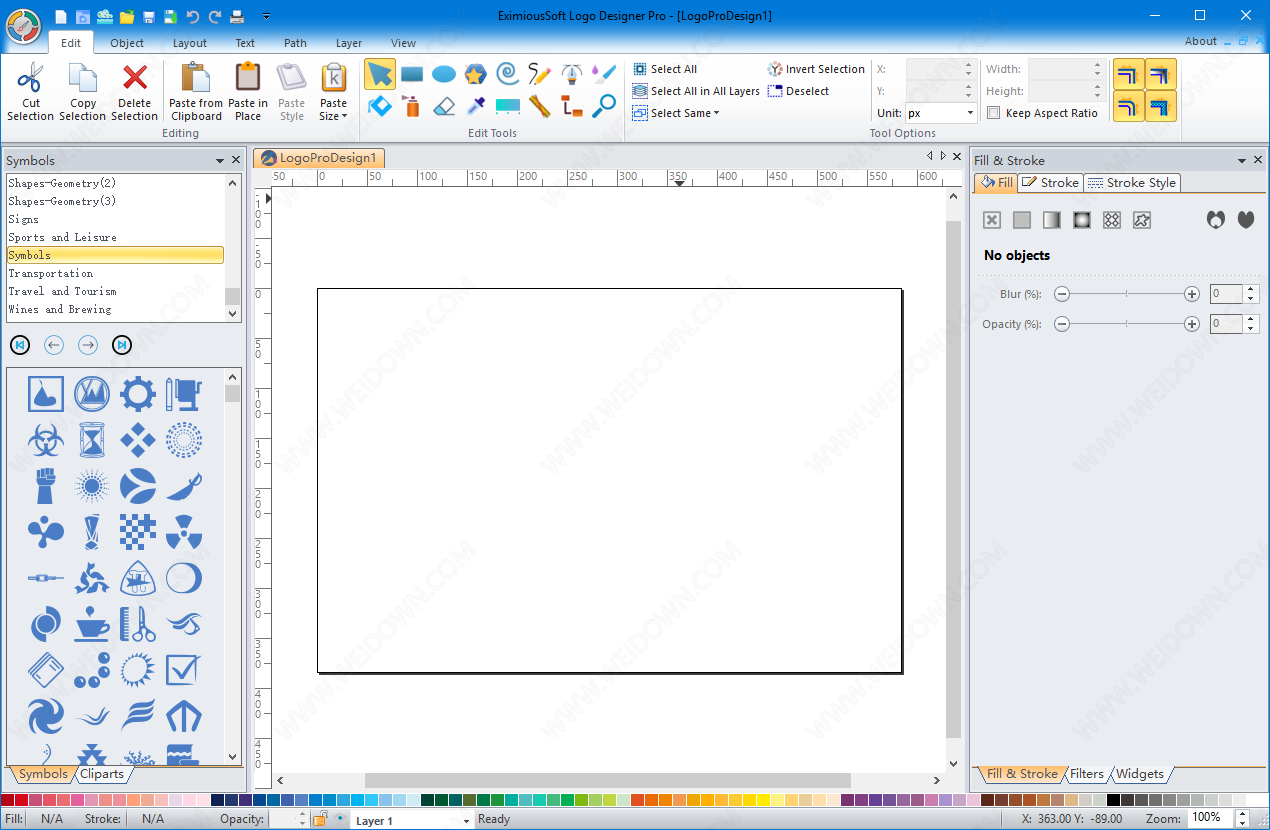Open the About link
The width and height of the screenshot is (1270, 830).
tap(1201, 41)
